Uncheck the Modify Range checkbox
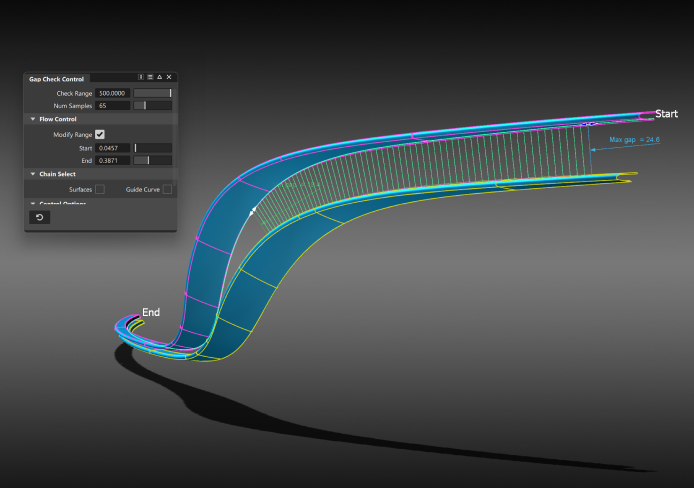694x488 pixels. (100, 134)
